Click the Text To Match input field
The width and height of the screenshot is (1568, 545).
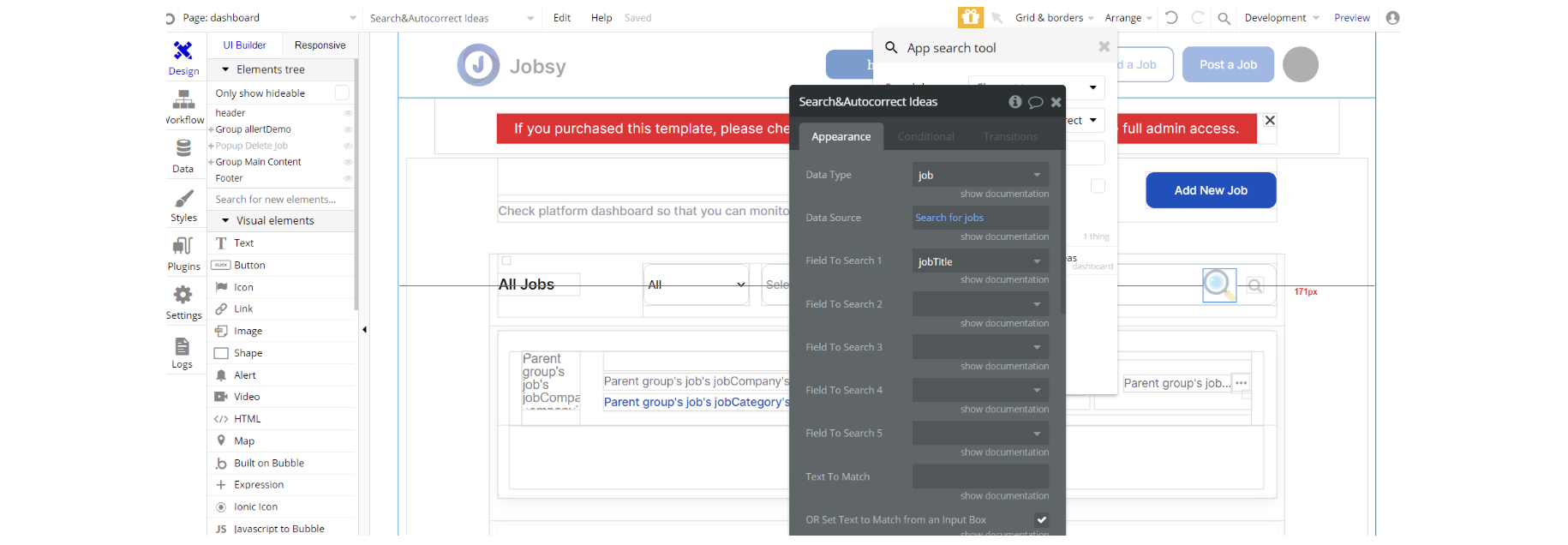pos(980,476)
